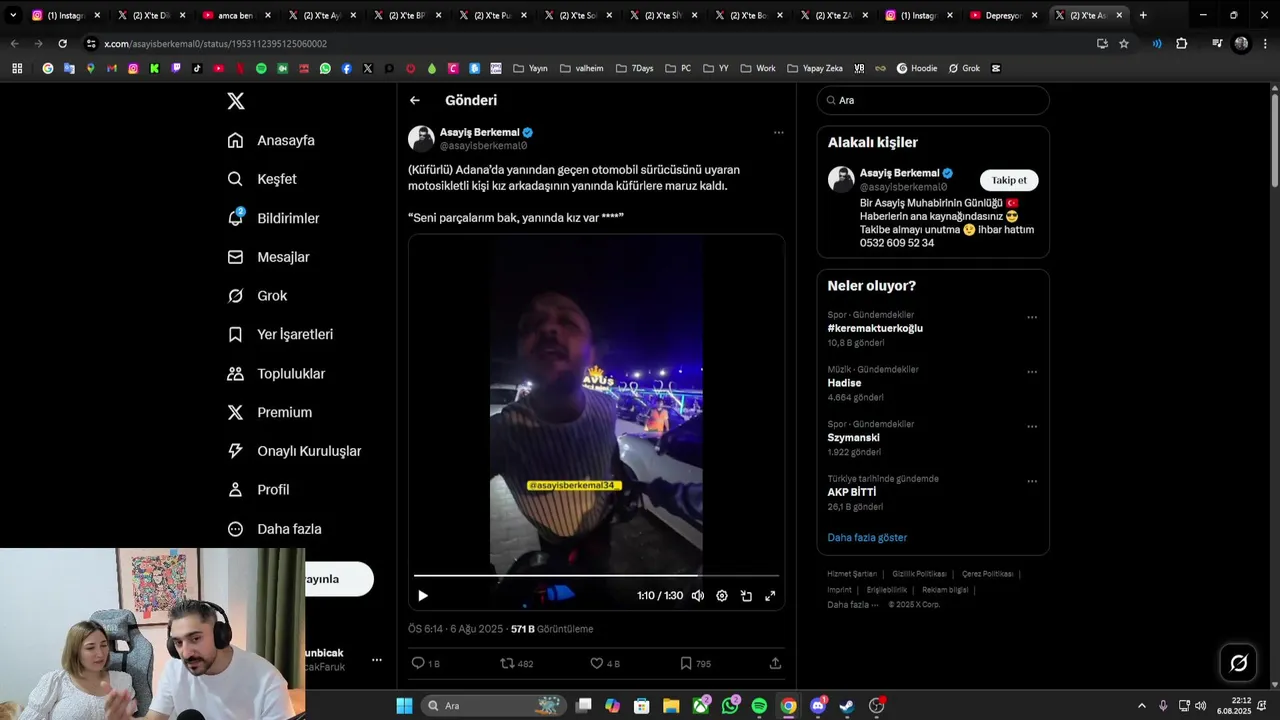Toggle picture-in-picture for the video

pyautogui.click(x=746, y=596)
